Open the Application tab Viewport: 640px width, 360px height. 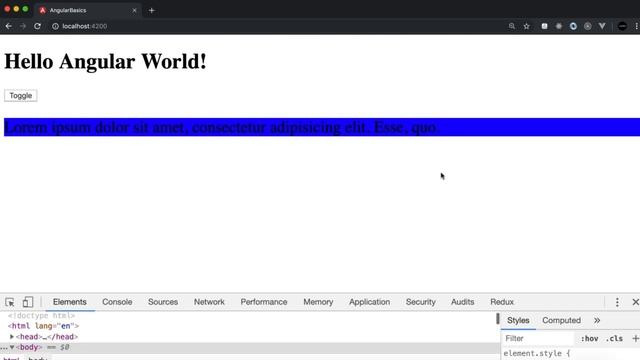tap(369, 302)
